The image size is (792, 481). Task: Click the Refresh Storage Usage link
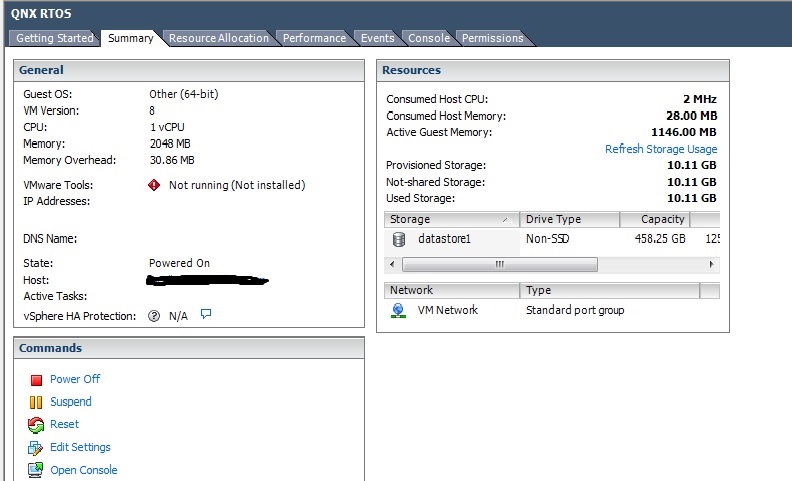[x=660, y=149]
